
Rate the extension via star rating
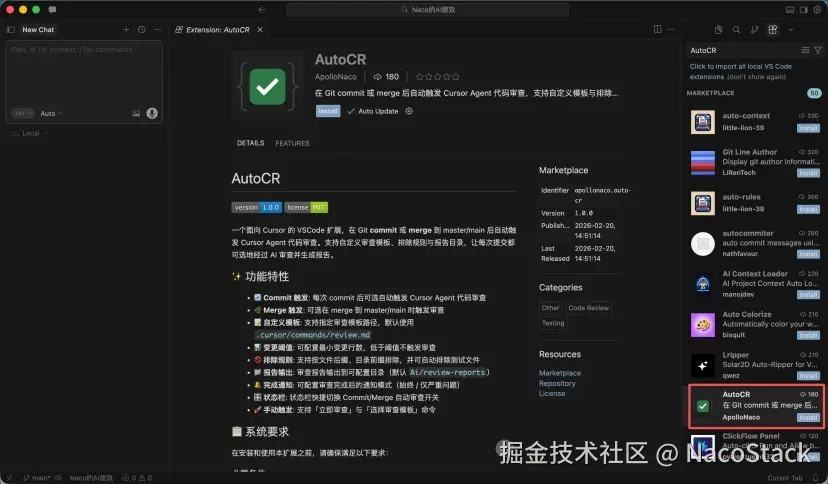click(x=438, y=77)
